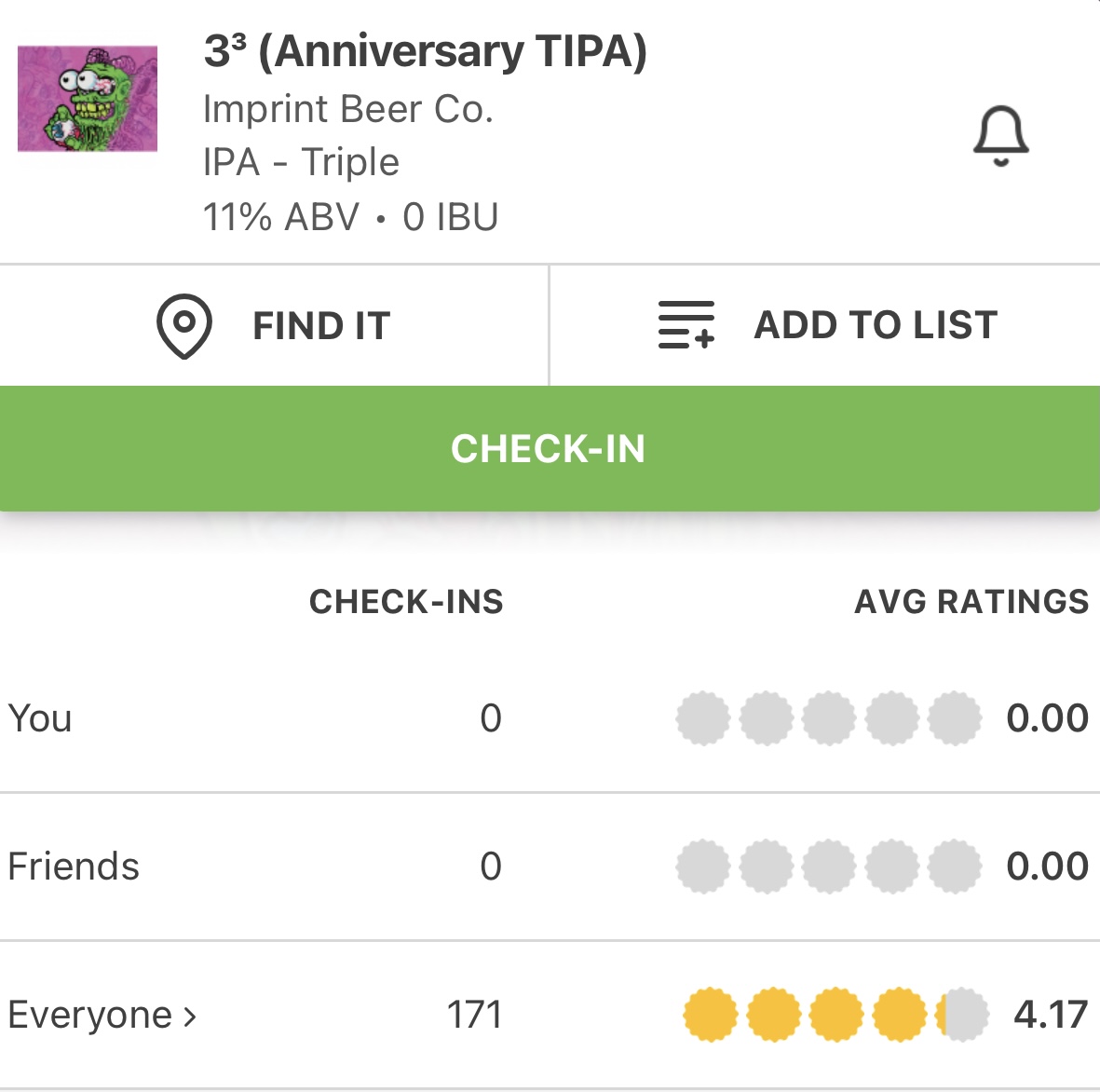Click the partially filled fifth cap in Everyone row
The width and height of the screenshot is (1100, 1092).
point(961,1015)
